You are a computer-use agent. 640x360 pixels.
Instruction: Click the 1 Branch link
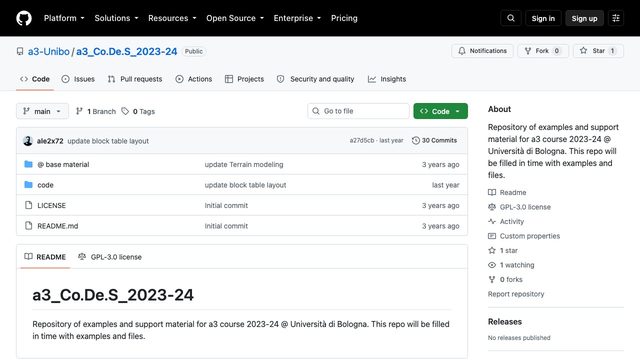pos(96,111)
